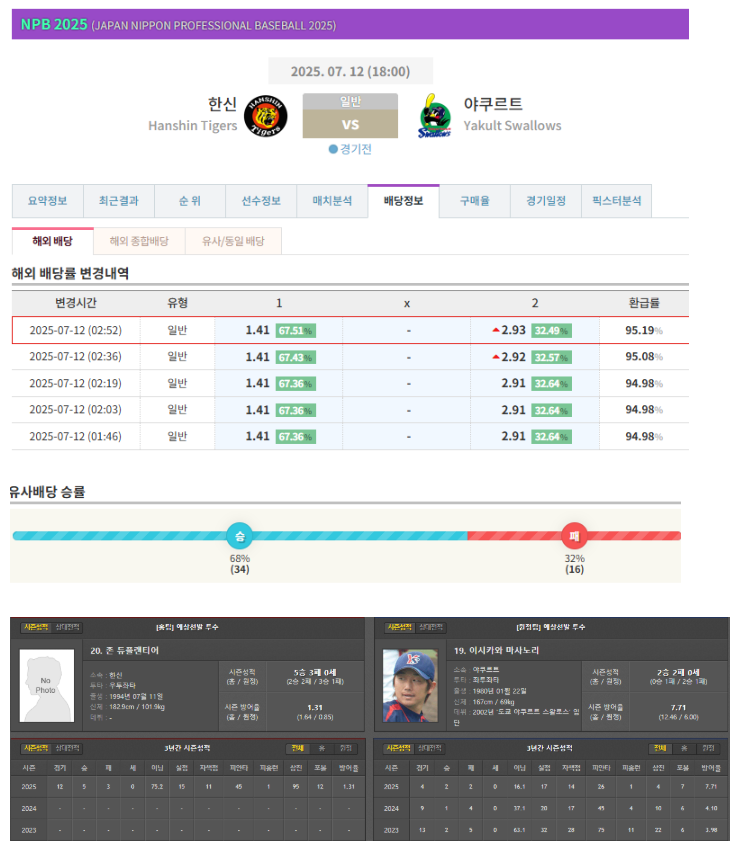742x852 pixels.
Task: Click the green 32.57% badge
Action: [551, 357]
